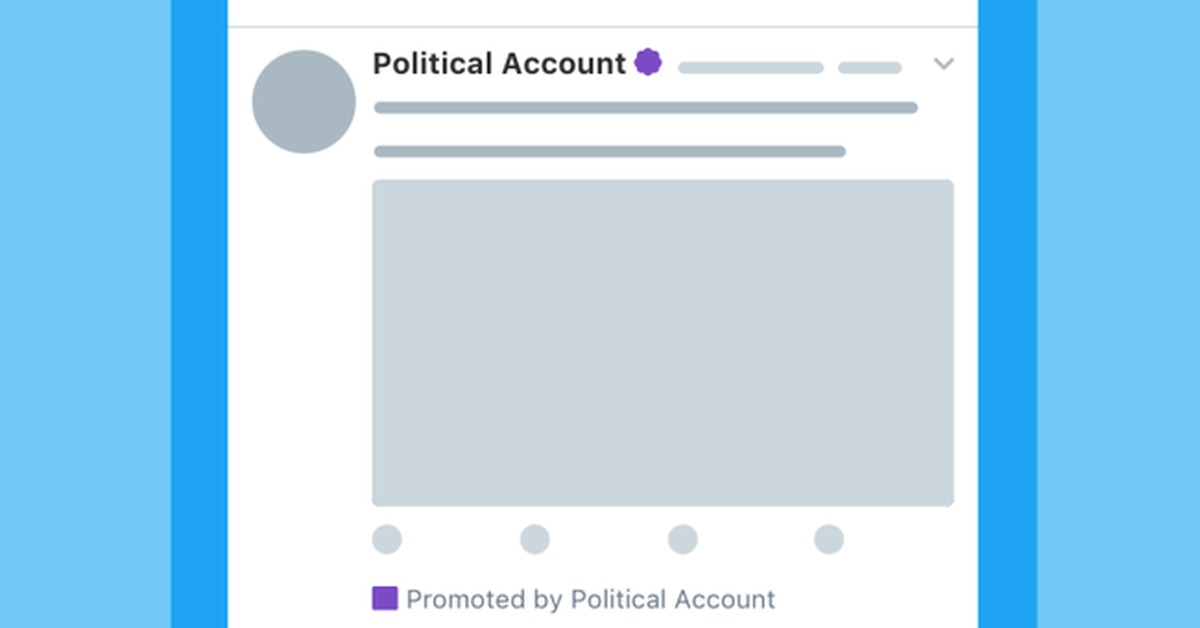Click the dark blue border left of tweet

click(x=199, y=314)
